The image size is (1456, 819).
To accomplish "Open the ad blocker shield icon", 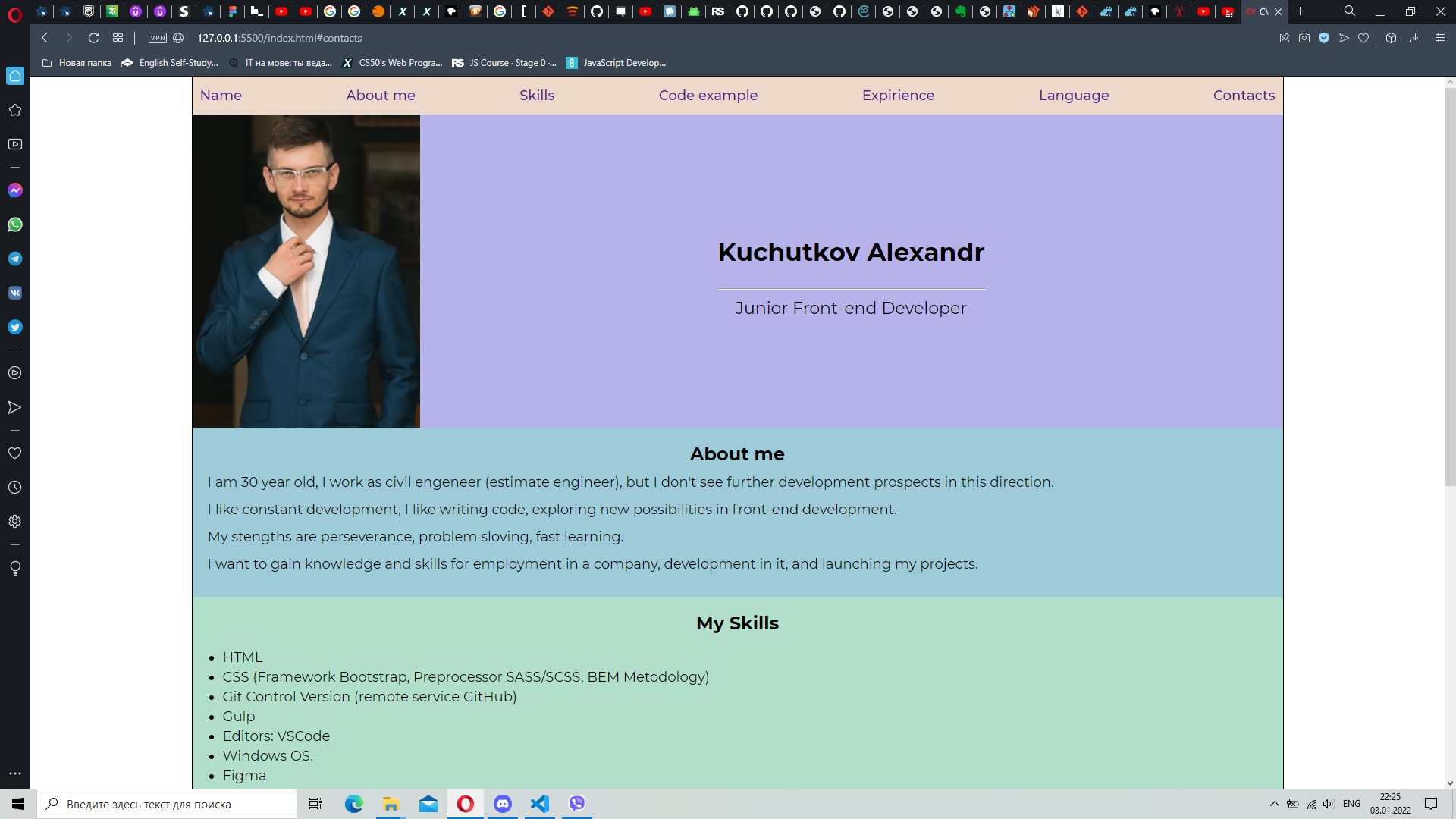I will pyautogui.click(x=1324, y=38).
